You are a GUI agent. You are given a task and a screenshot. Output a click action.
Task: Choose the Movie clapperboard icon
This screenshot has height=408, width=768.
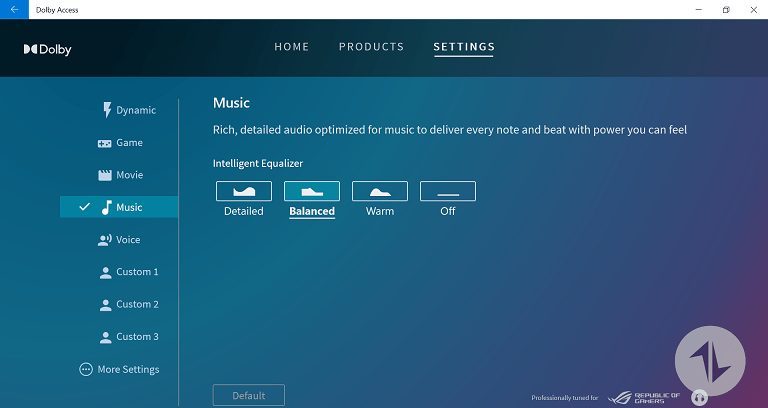[x=105, y=175]
